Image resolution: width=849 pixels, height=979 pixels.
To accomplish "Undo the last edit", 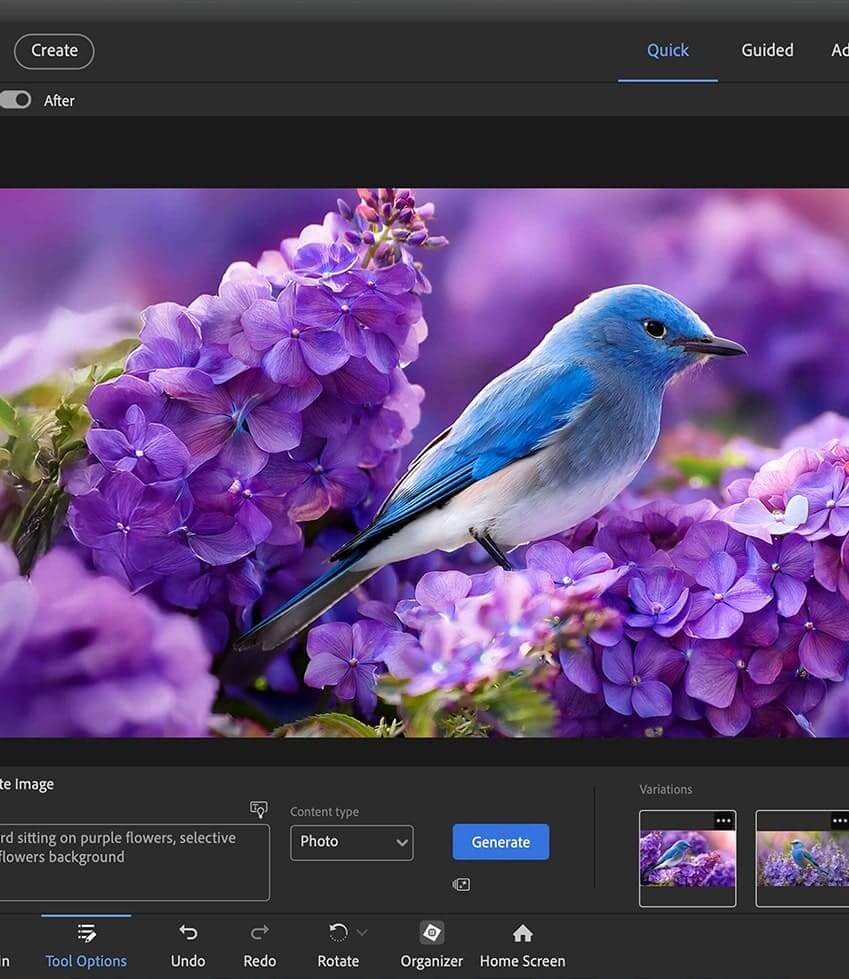I will tap(187, 934).
